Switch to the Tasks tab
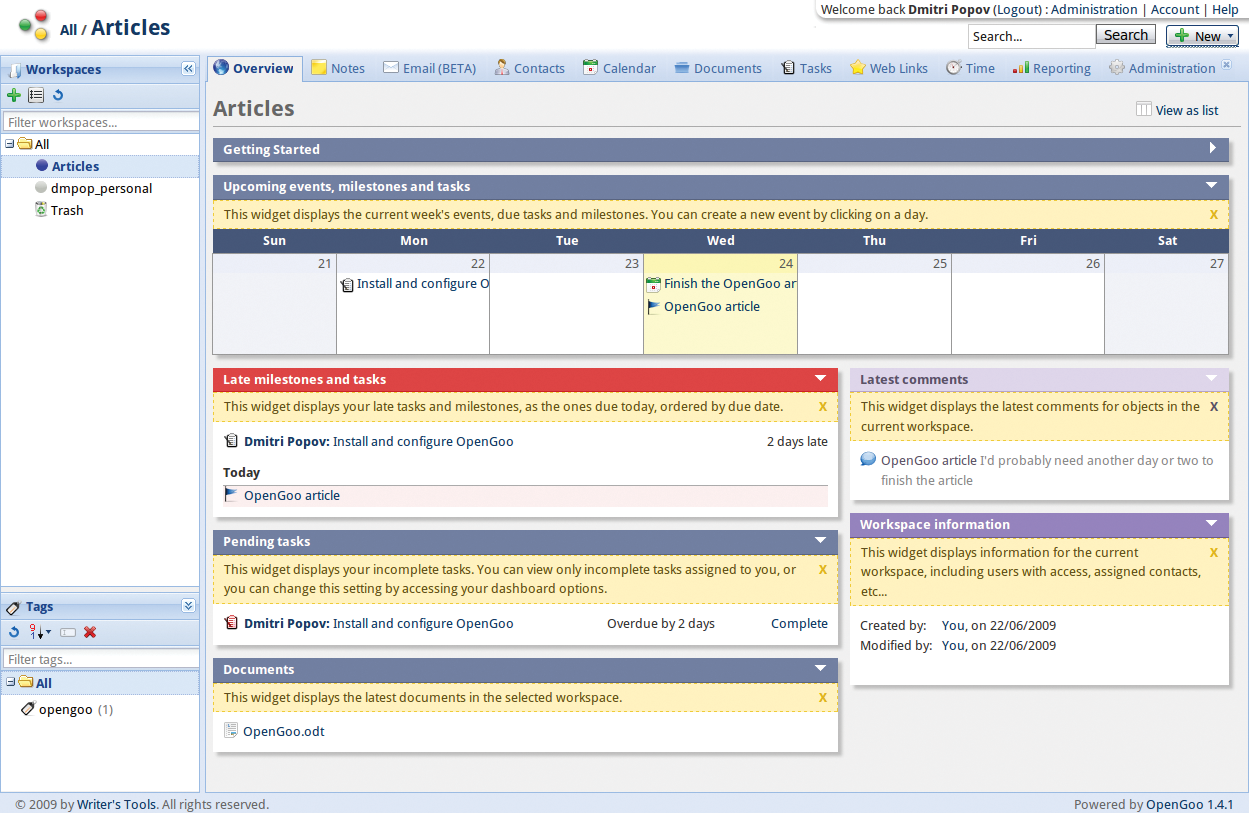 pyautogui.click(x=806, y=68)
